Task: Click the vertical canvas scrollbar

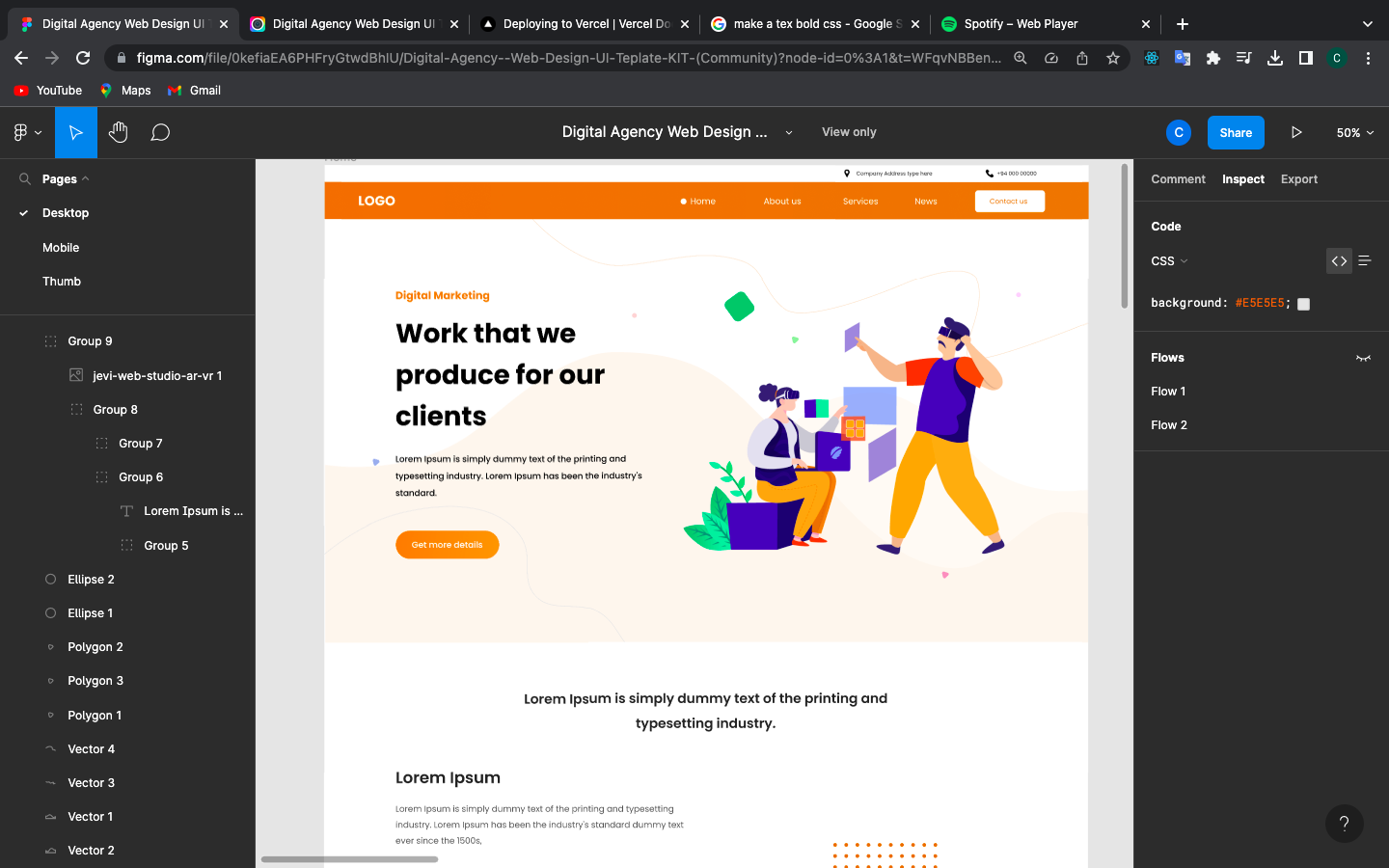Action: [x=1124, y=236]
